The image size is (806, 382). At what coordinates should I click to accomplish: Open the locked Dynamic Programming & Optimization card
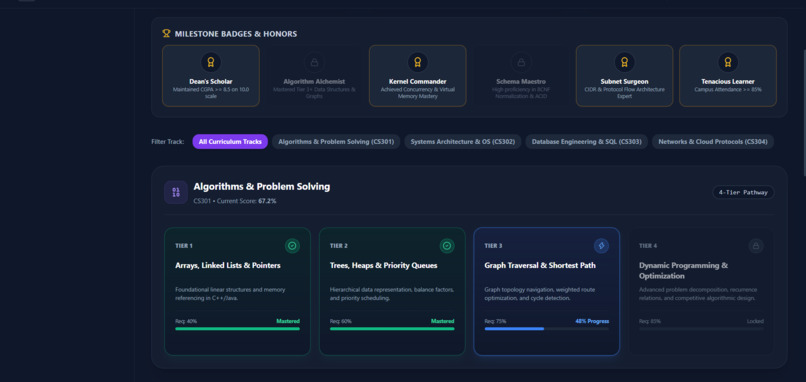point(701,292)
